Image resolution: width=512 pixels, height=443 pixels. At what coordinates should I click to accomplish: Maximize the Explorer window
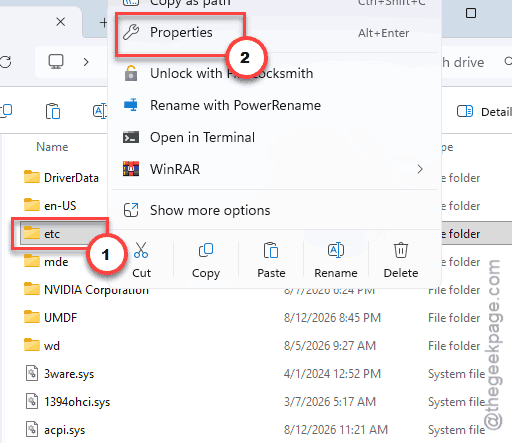point(471,13)
